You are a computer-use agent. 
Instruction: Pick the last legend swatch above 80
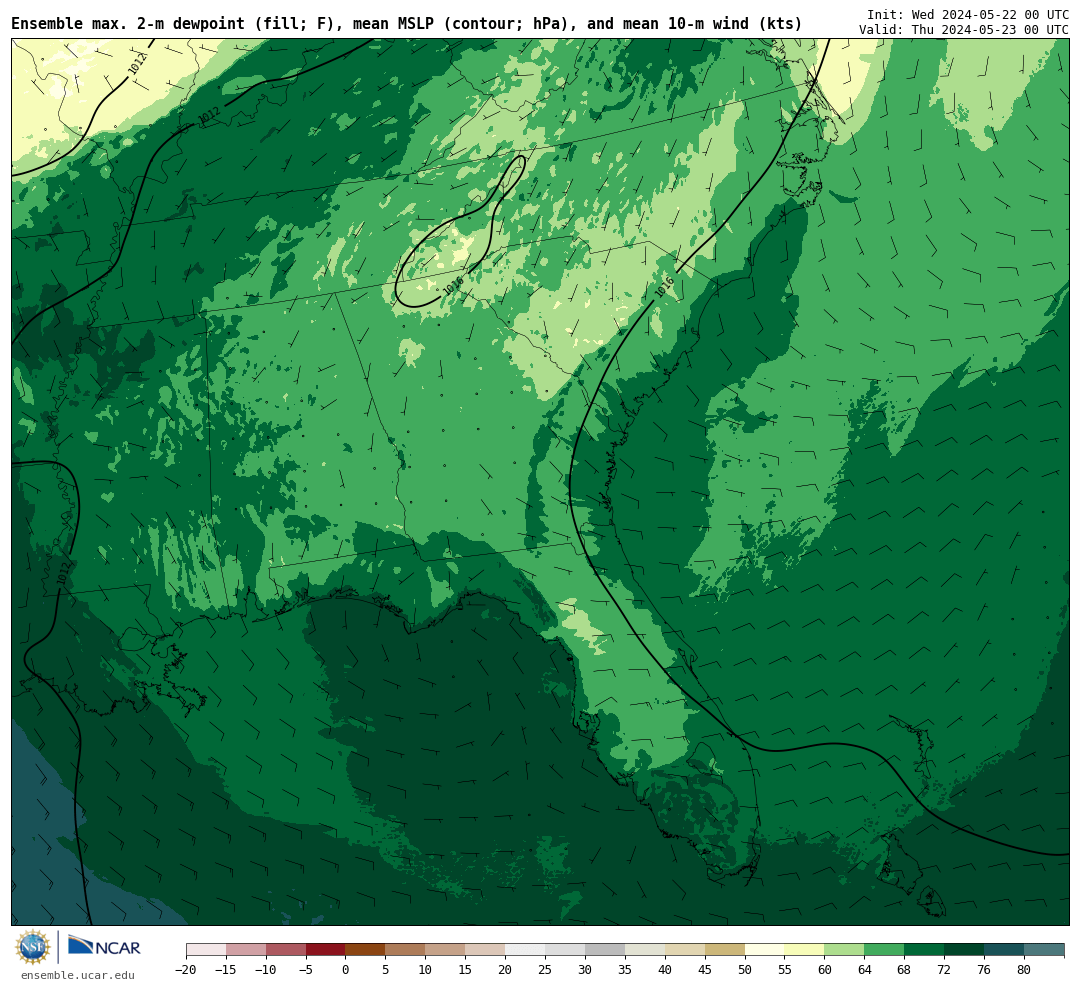point(1045,950)
